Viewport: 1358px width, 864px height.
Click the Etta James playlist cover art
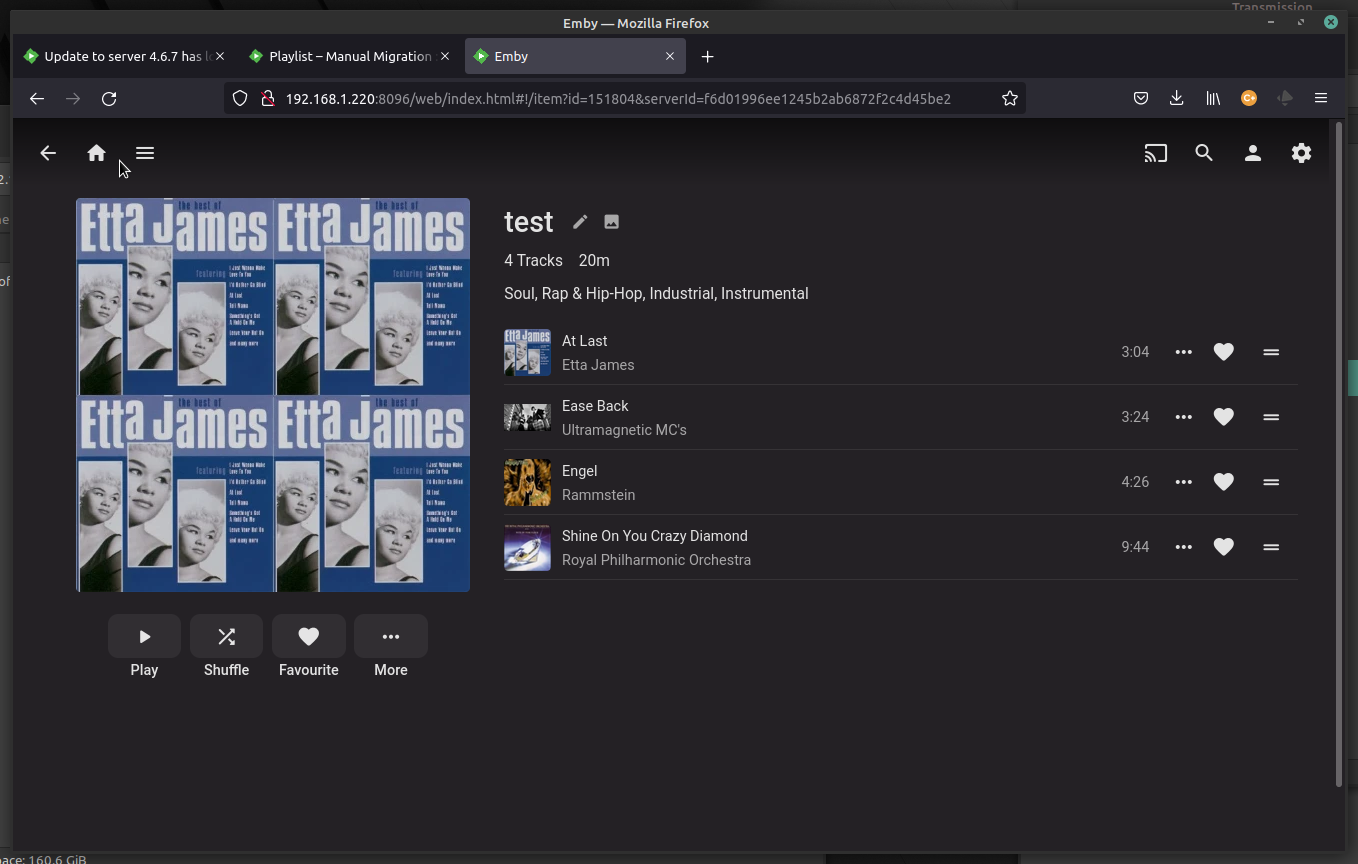(272, 394)
